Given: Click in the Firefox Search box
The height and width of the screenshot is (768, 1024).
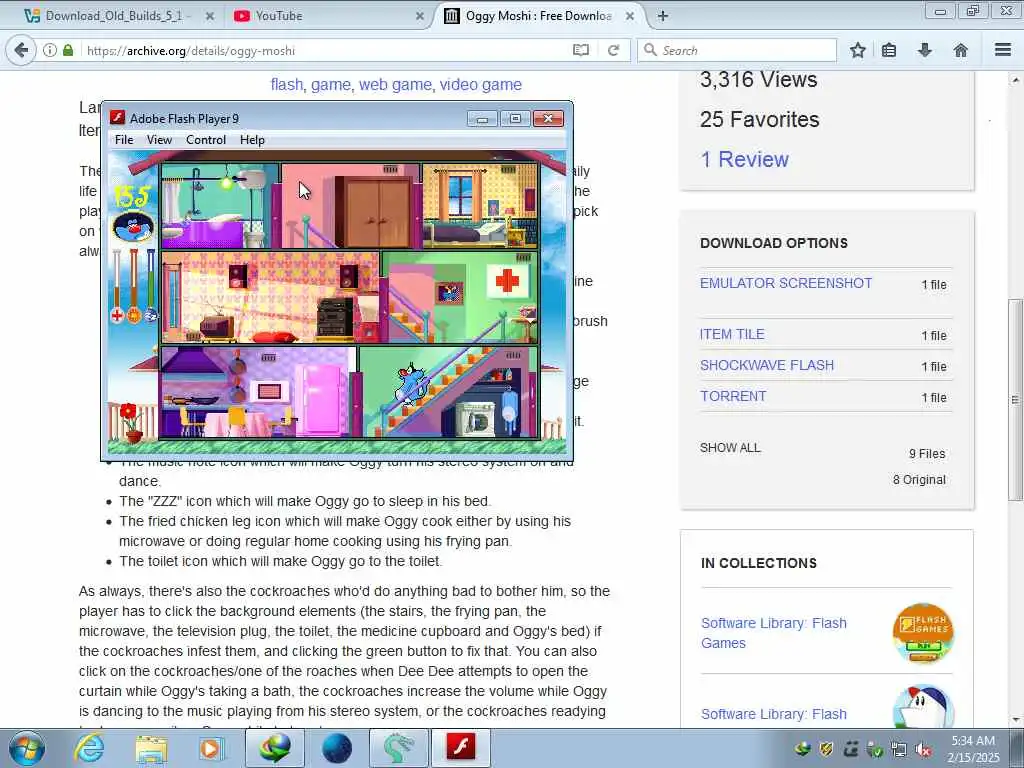Looking at the screenshot, I should 737,50.
